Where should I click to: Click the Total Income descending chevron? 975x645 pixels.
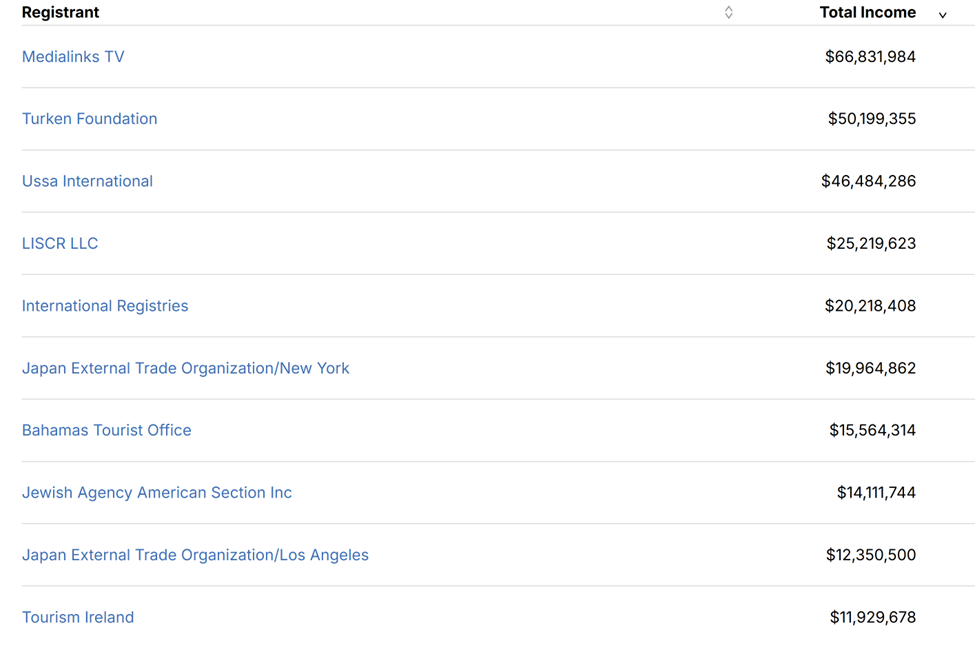click(942, 14)
